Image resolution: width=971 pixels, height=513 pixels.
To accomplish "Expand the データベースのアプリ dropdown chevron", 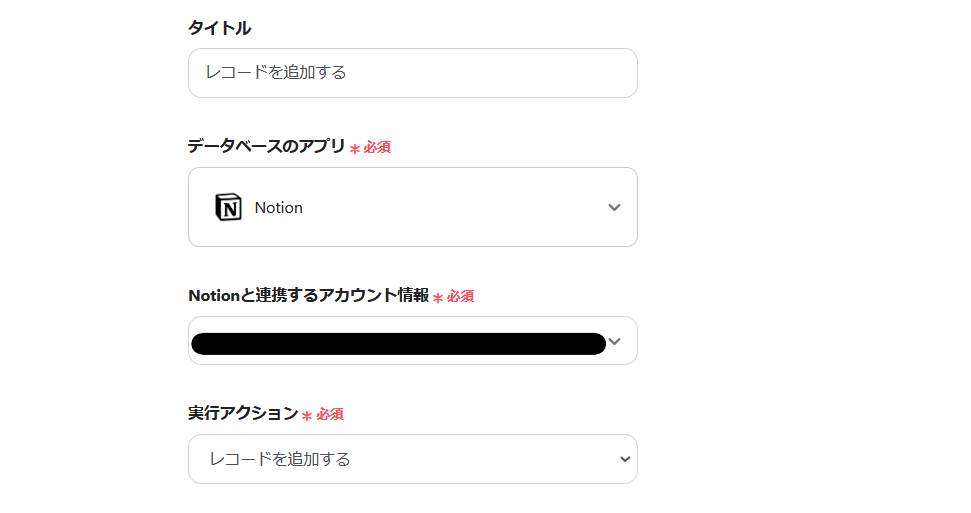I will [x=614, y=207].
